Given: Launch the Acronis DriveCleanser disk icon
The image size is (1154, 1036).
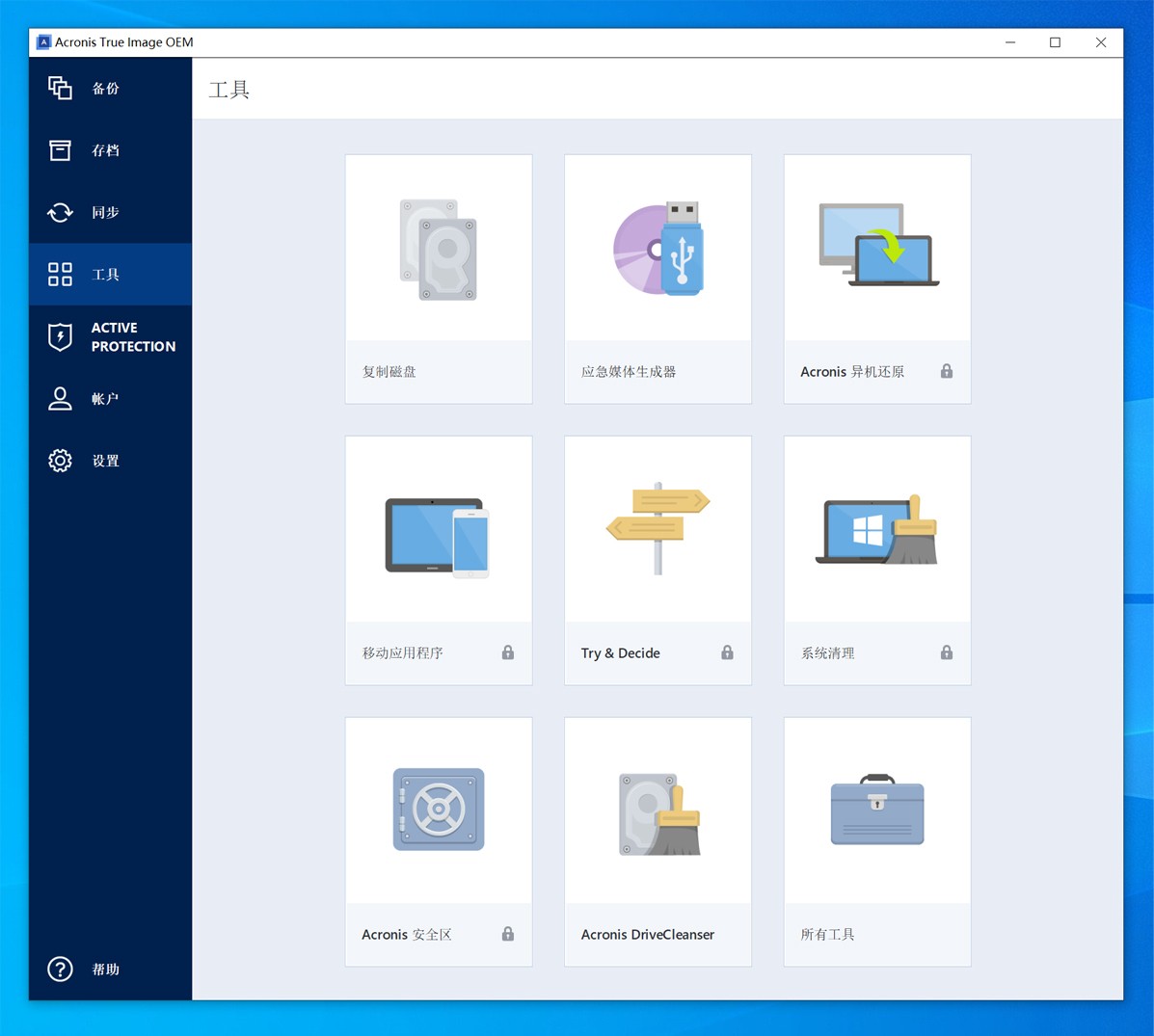Looking at the screenshot, I should pos(659,814).
